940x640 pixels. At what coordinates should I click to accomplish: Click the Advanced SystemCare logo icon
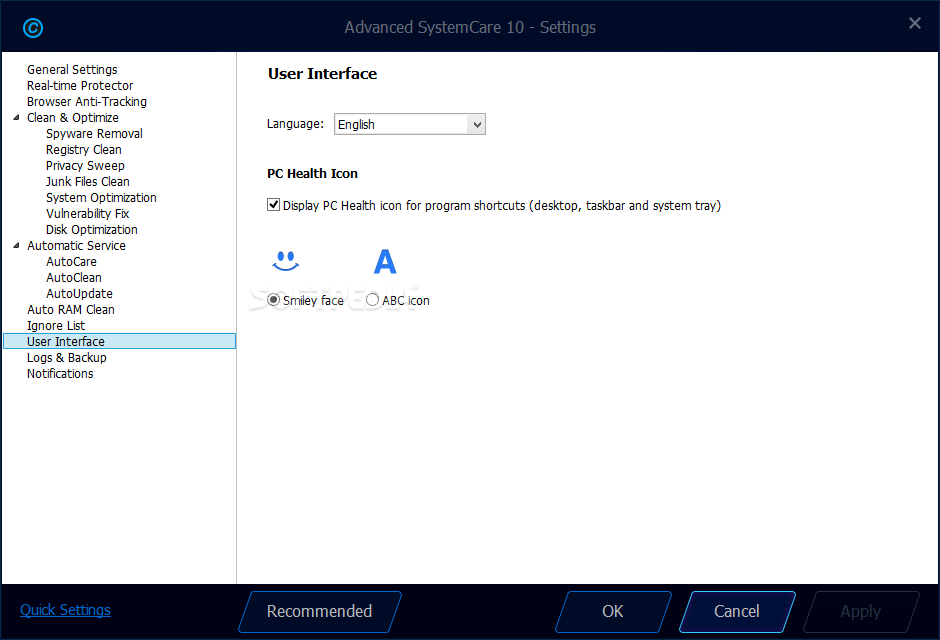[33, 28]
